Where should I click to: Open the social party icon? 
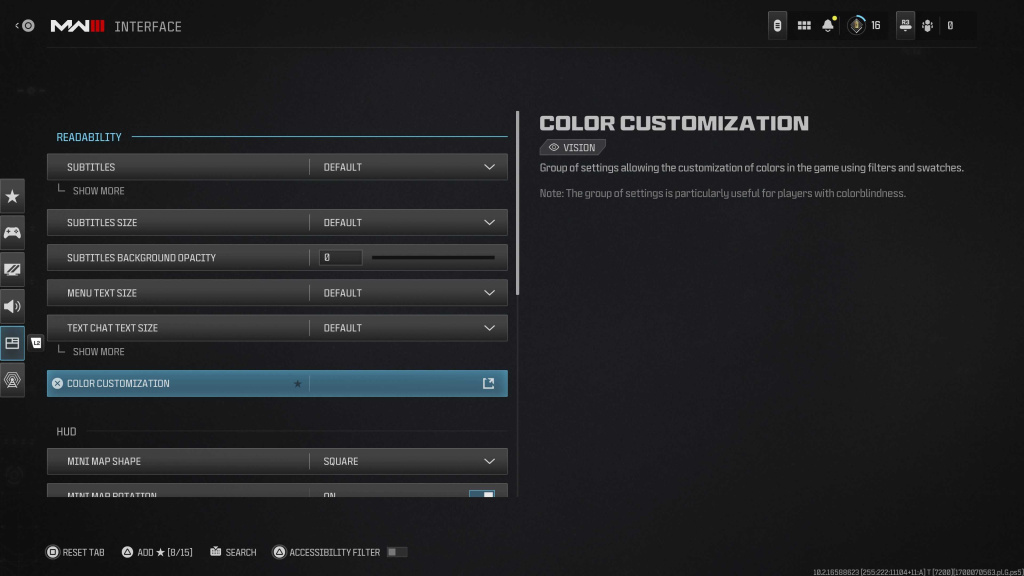(x=927, y=26)
